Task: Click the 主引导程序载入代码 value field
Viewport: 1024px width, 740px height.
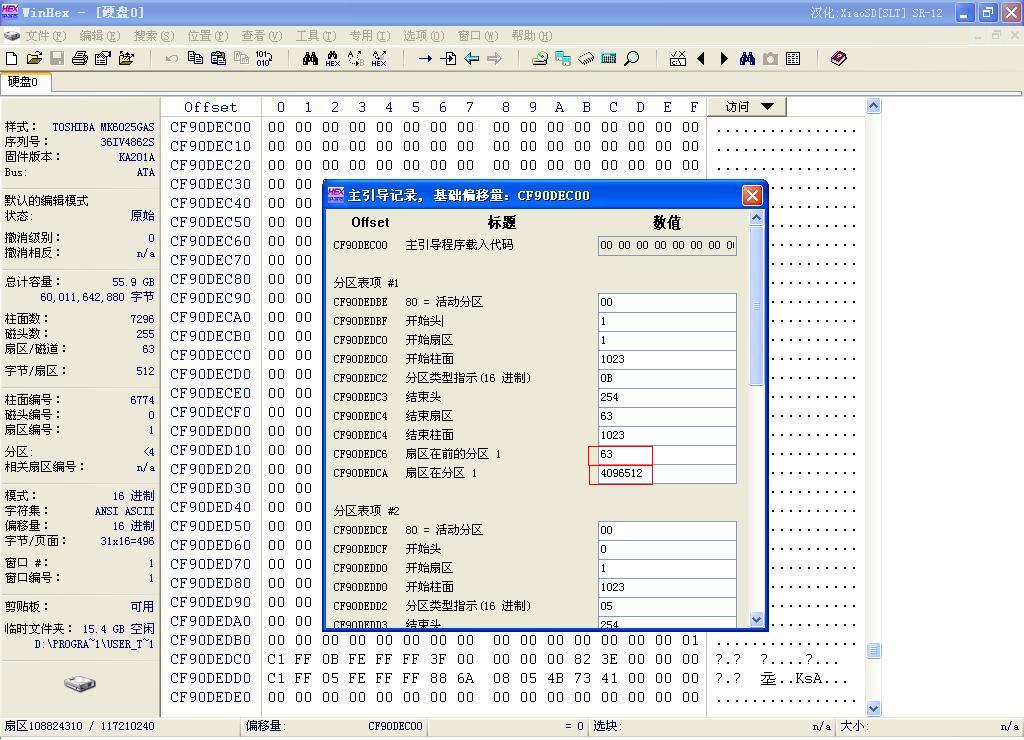Action: [x=667, y=246]
